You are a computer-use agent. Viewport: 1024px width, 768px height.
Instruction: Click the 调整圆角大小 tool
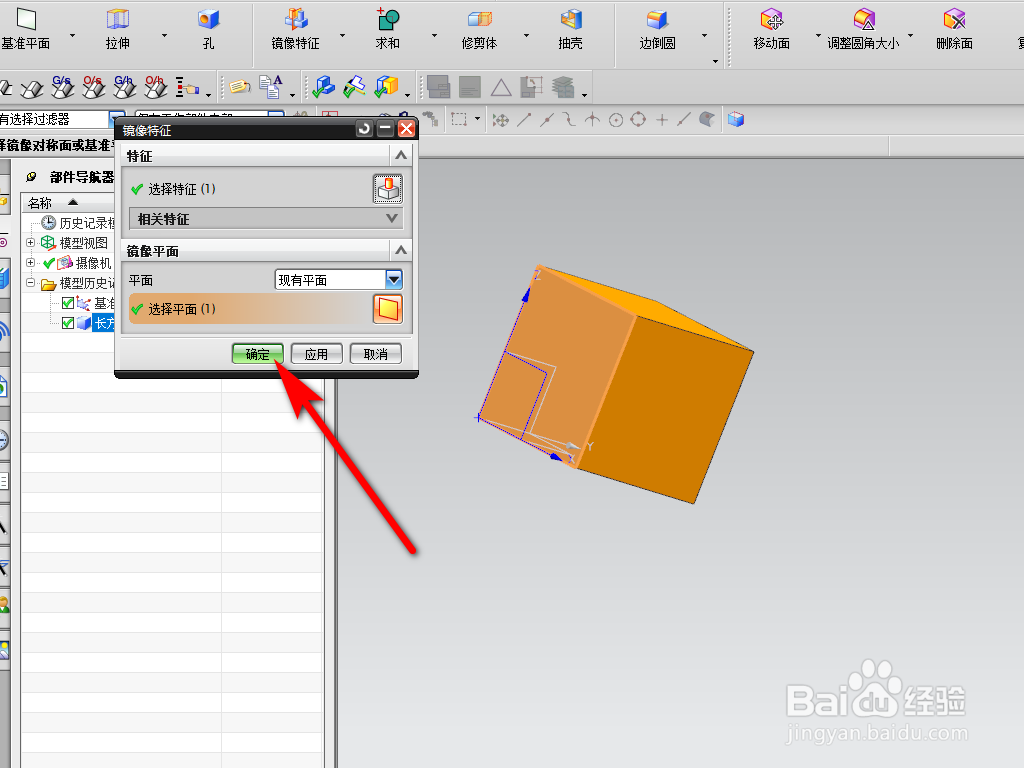pos(863,29)
